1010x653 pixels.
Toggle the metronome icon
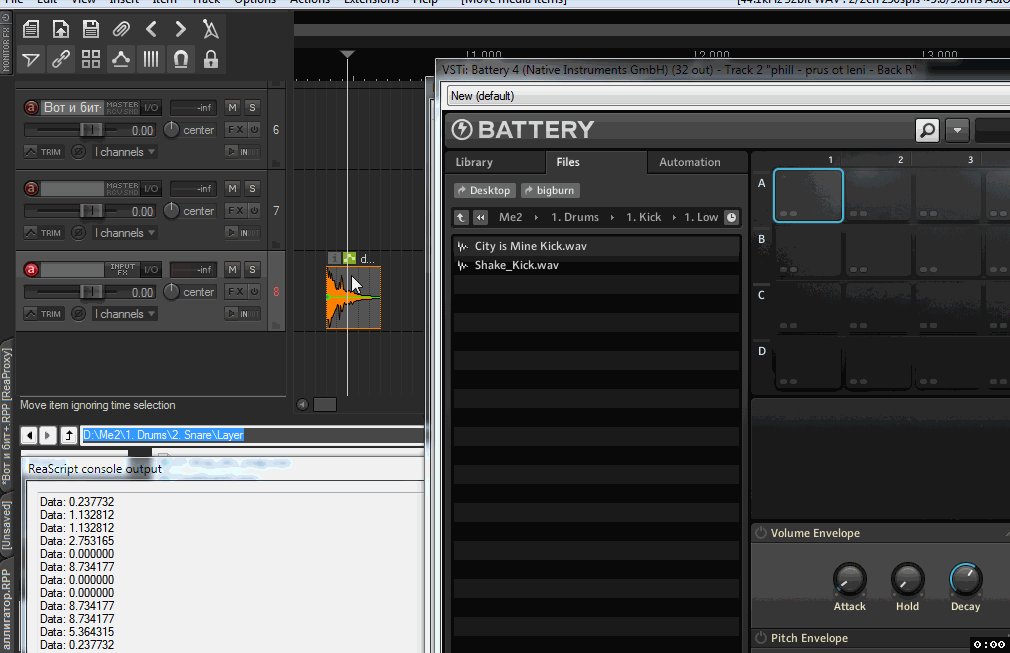pos(211,29)
